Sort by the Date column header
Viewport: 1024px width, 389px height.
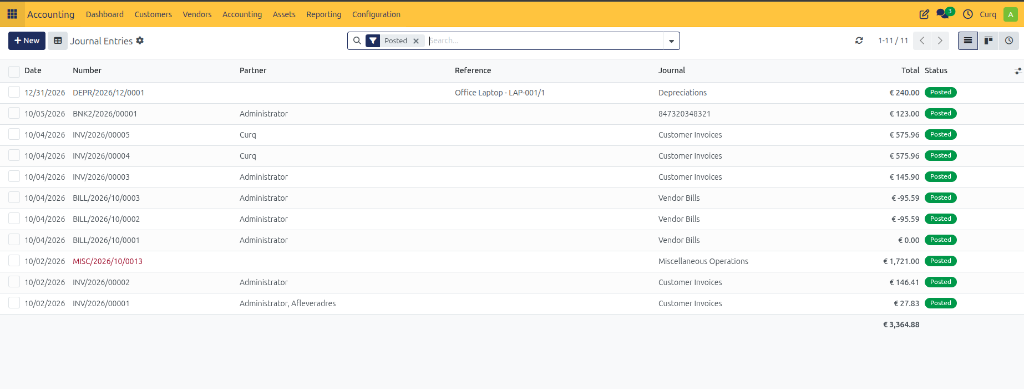coord(32,70)
